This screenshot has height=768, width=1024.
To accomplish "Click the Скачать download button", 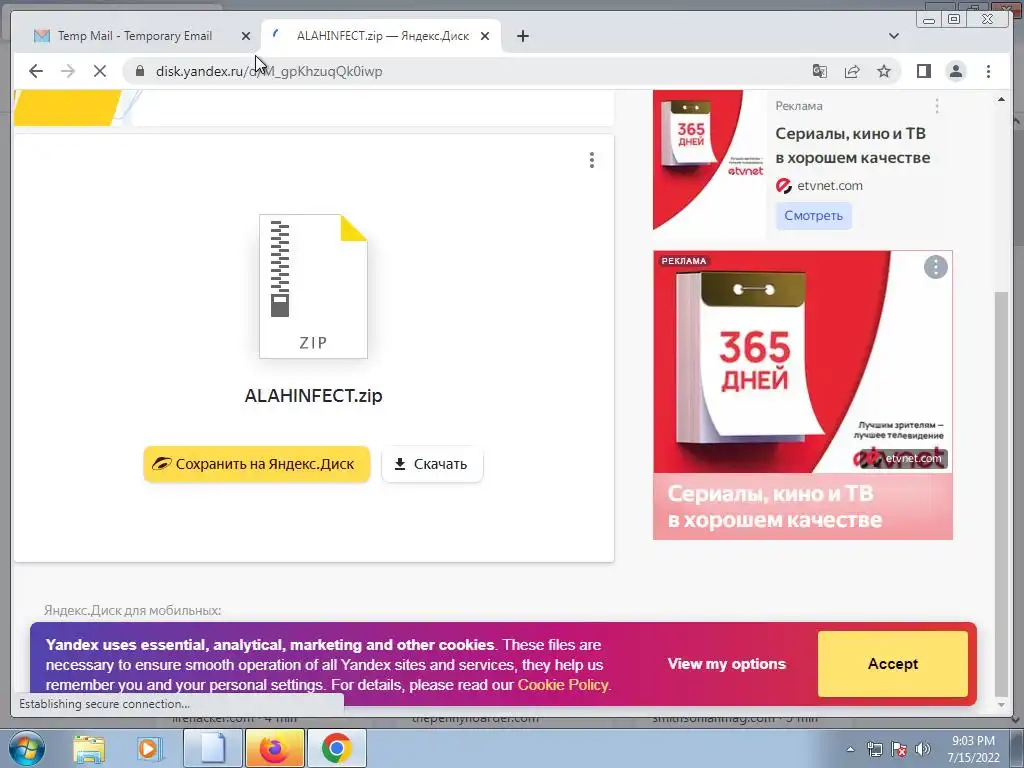I will coord(432,464).
